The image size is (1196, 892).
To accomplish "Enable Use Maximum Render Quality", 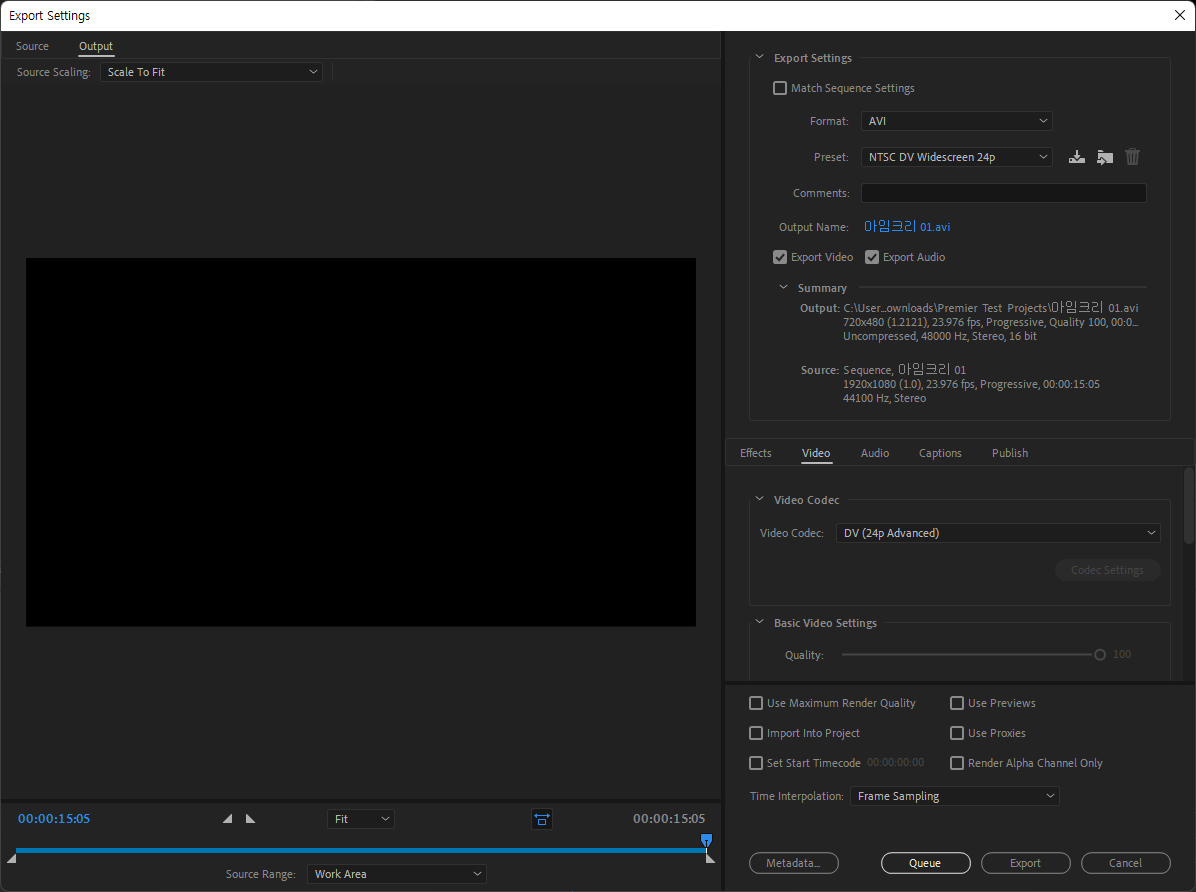I will pos(756,703).
